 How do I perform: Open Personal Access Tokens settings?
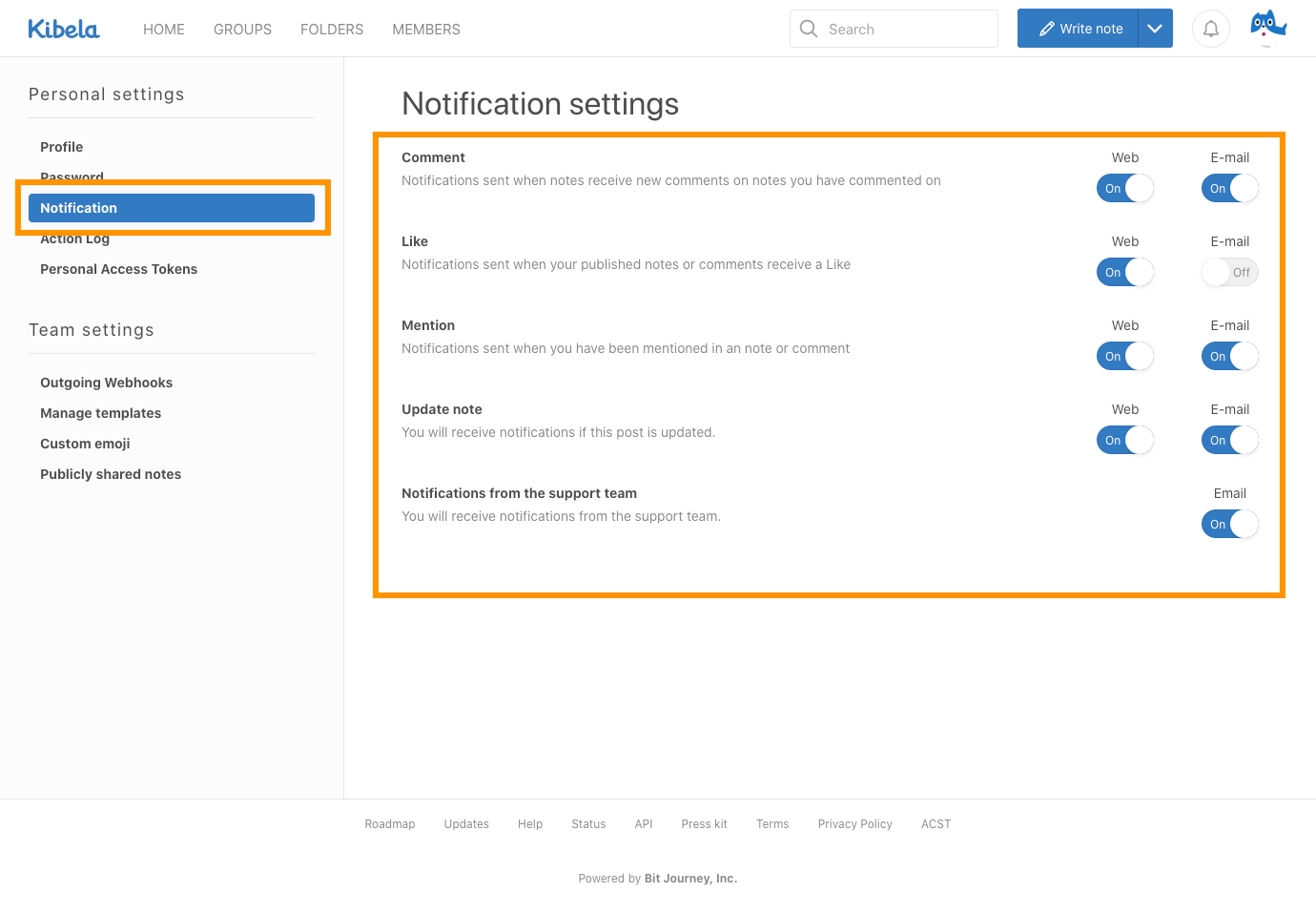click(x=119, y=269)
